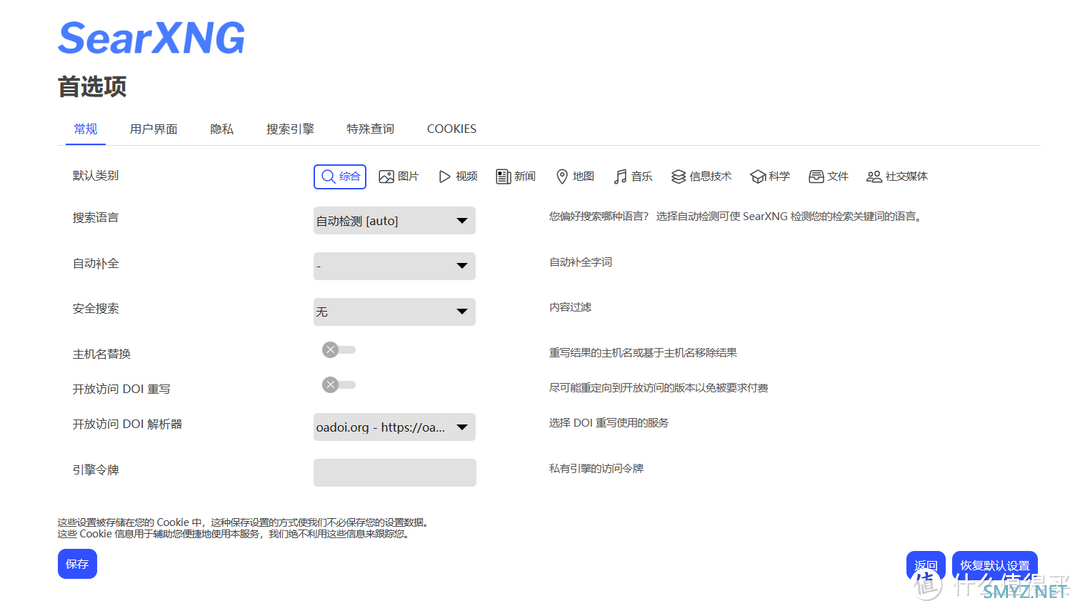Toggle the 主机名替换 hostname replace switch
Image resolution: width=1080 pixels, height=611 pixels.
point(338,350)
